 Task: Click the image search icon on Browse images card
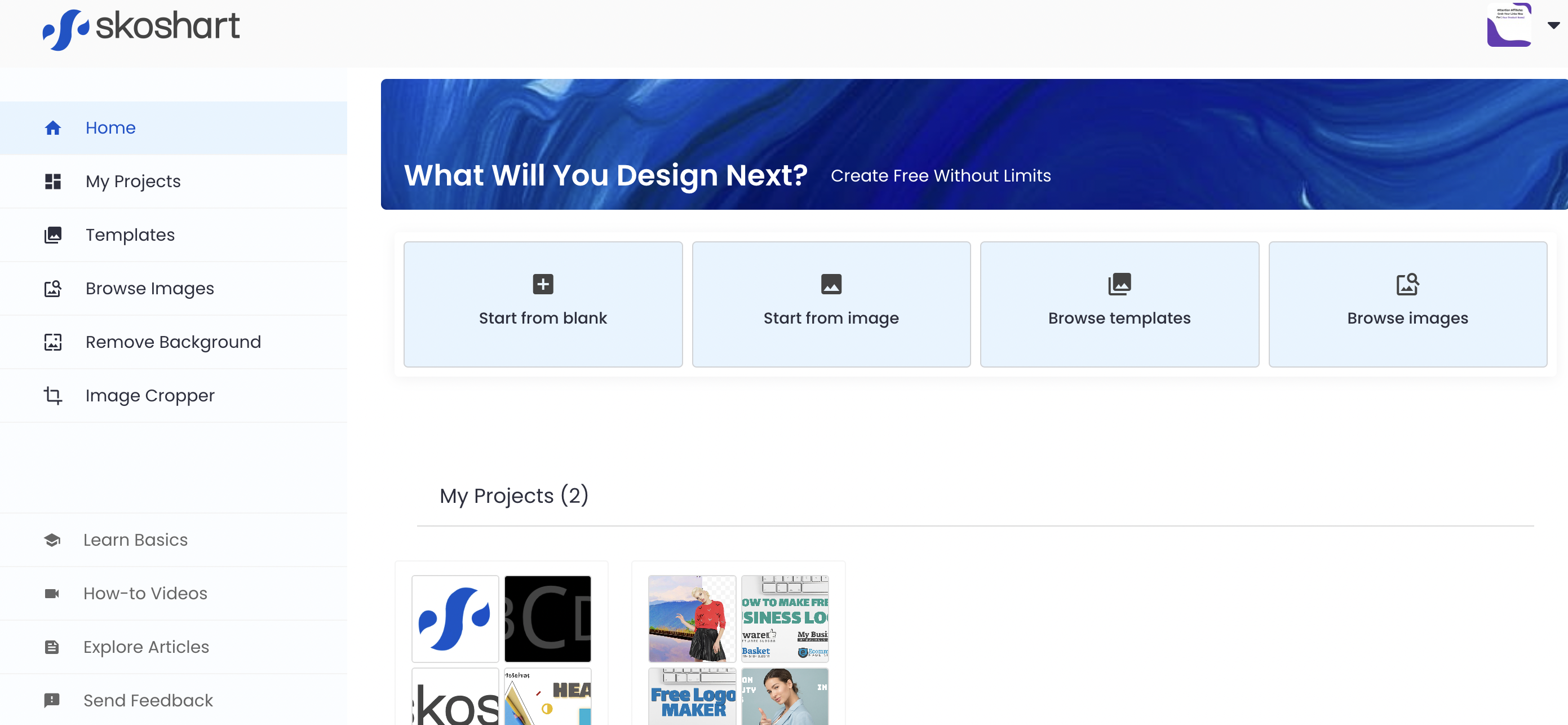tap(1408, 284)
